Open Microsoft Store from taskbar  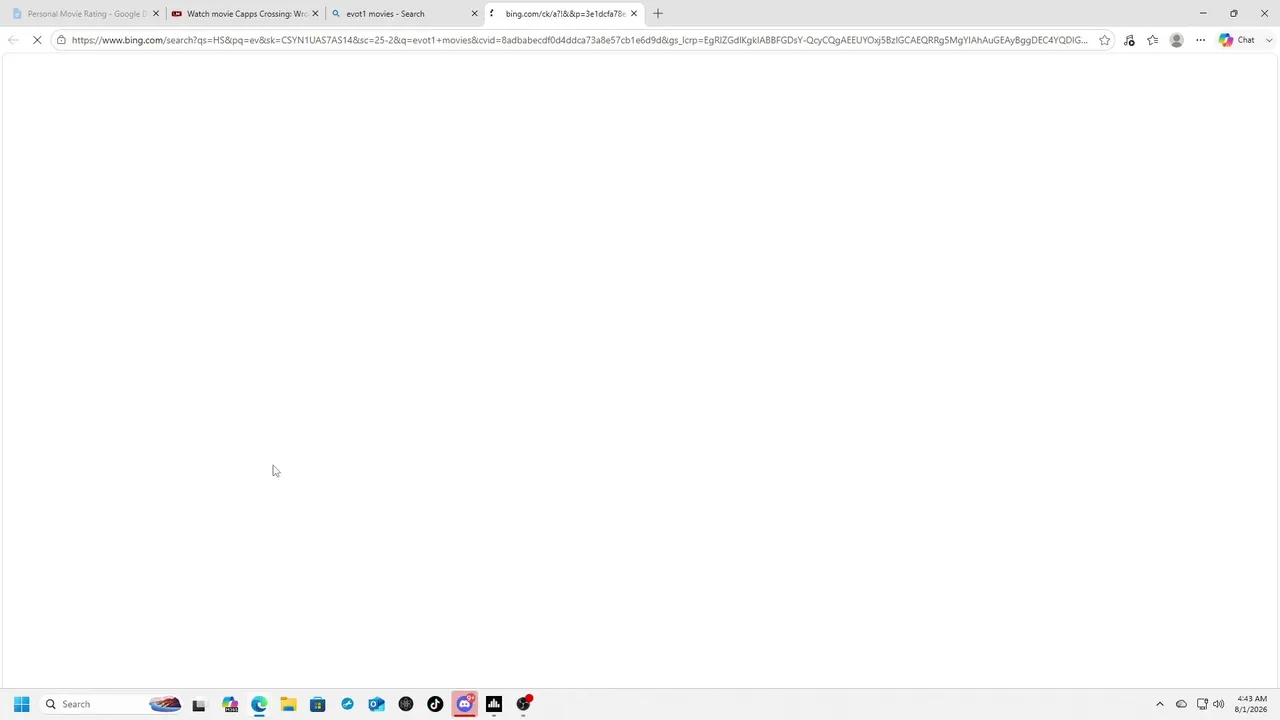[x=317, y=704]
